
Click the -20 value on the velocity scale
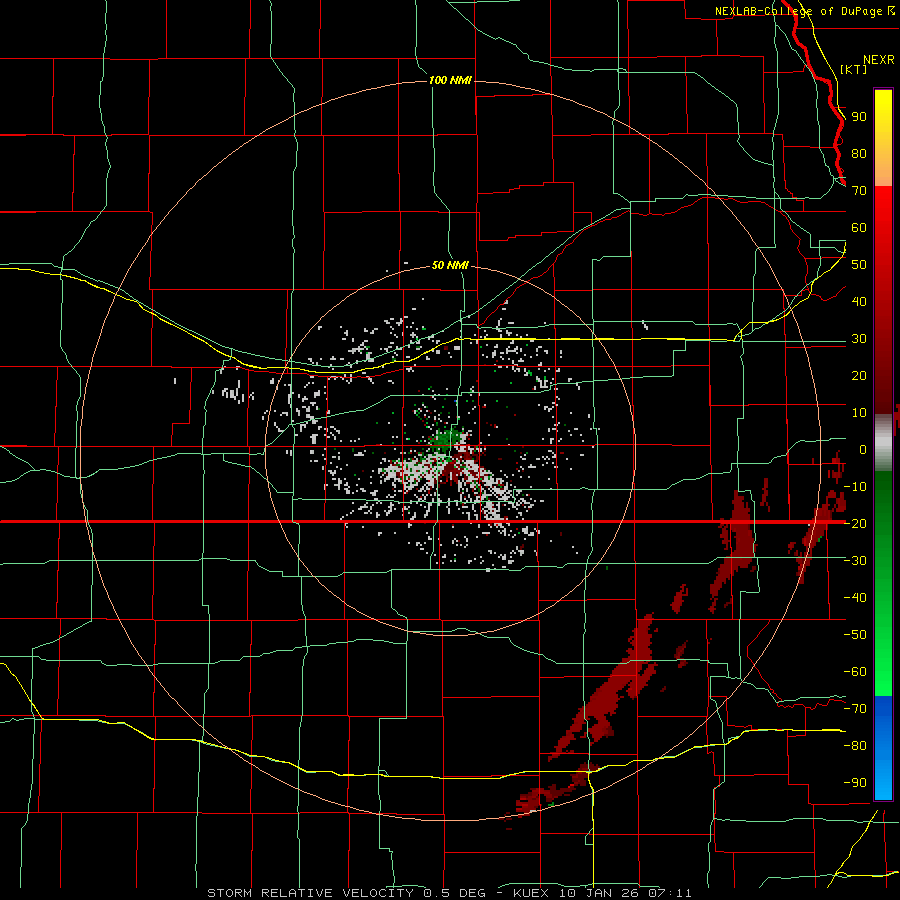[855, 524]
